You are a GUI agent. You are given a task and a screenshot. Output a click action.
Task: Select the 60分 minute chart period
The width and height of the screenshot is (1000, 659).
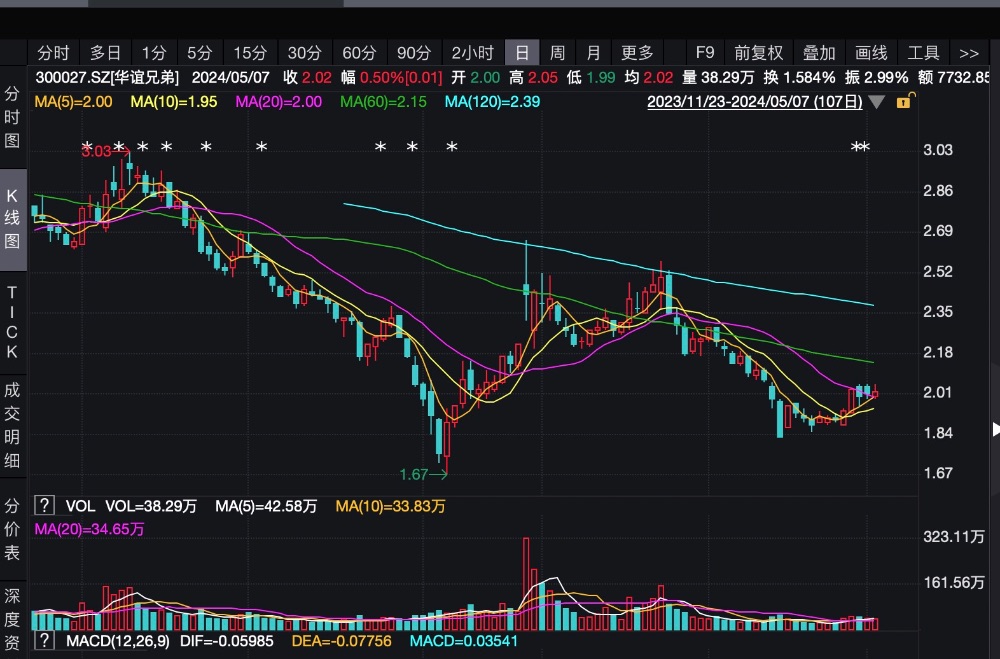pyautogui.click(x=359, y=53)
